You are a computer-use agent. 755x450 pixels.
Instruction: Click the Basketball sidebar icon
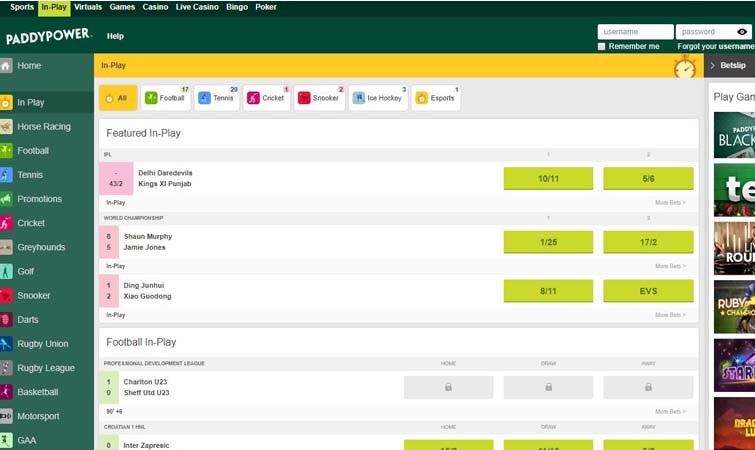click(7, 392)
